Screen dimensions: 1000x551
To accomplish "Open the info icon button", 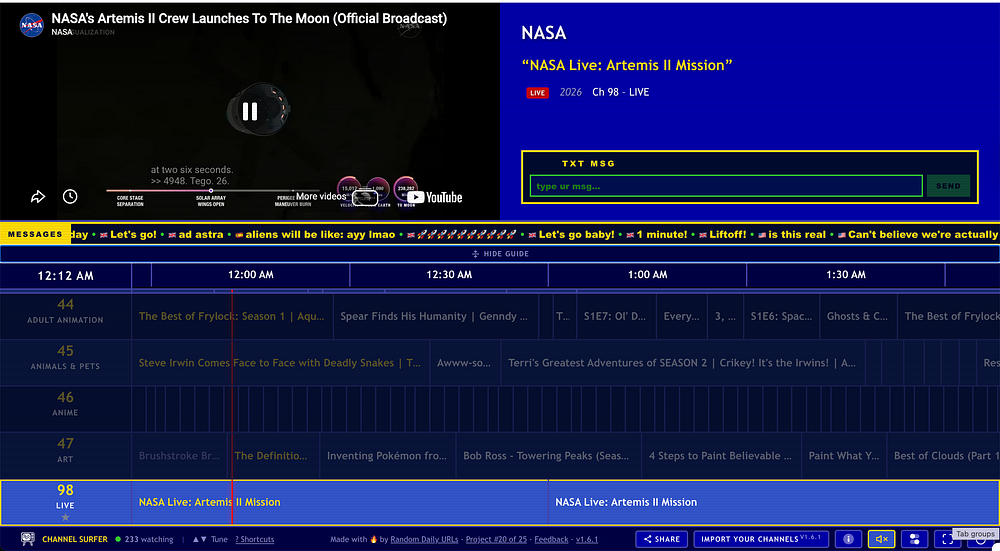I will pos(848,539).
